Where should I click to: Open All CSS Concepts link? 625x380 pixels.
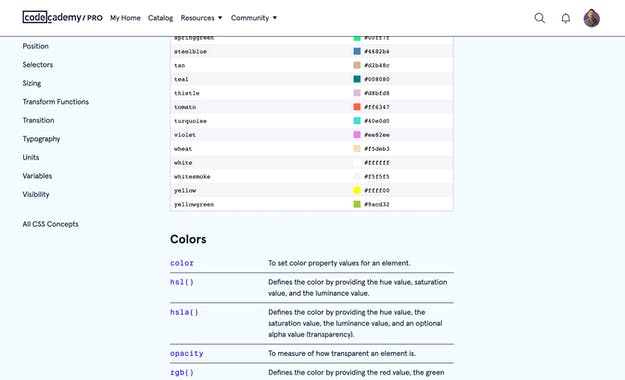(50, 224)
